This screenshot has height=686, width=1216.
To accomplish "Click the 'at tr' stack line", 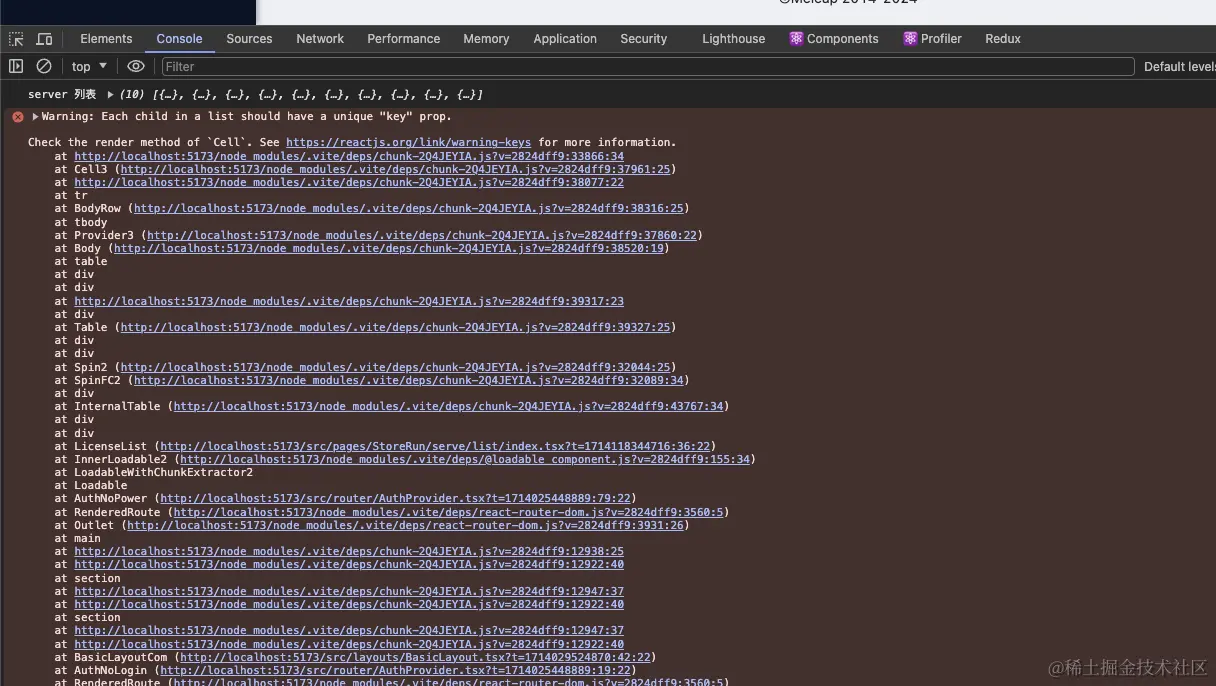I will click(71, 195).
